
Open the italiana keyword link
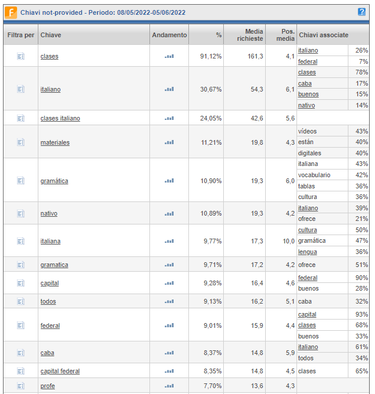pyautogui.click(x=50, y=241)
